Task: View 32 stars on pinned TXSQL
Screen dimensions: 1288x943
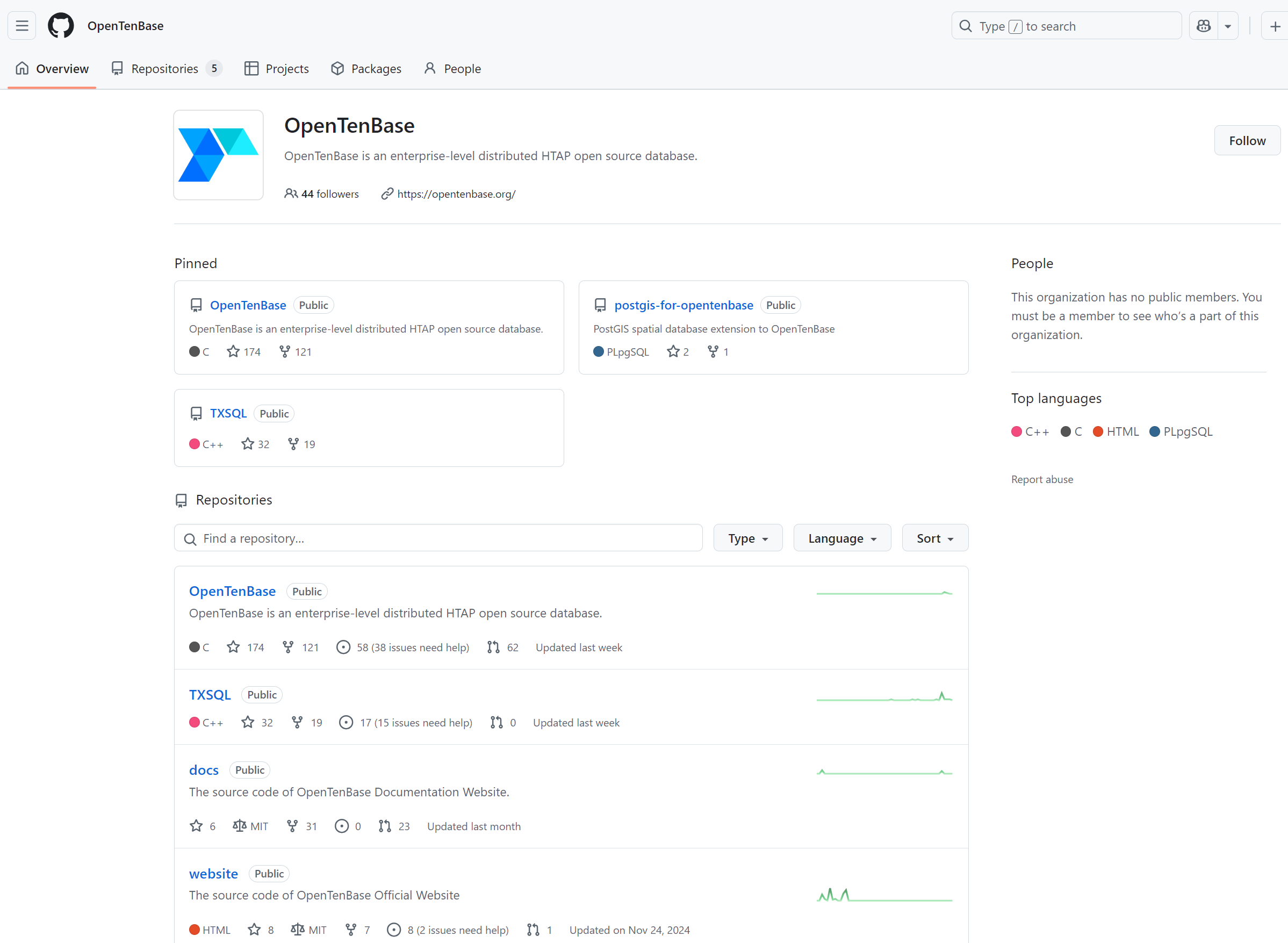Action: (255, 444)
